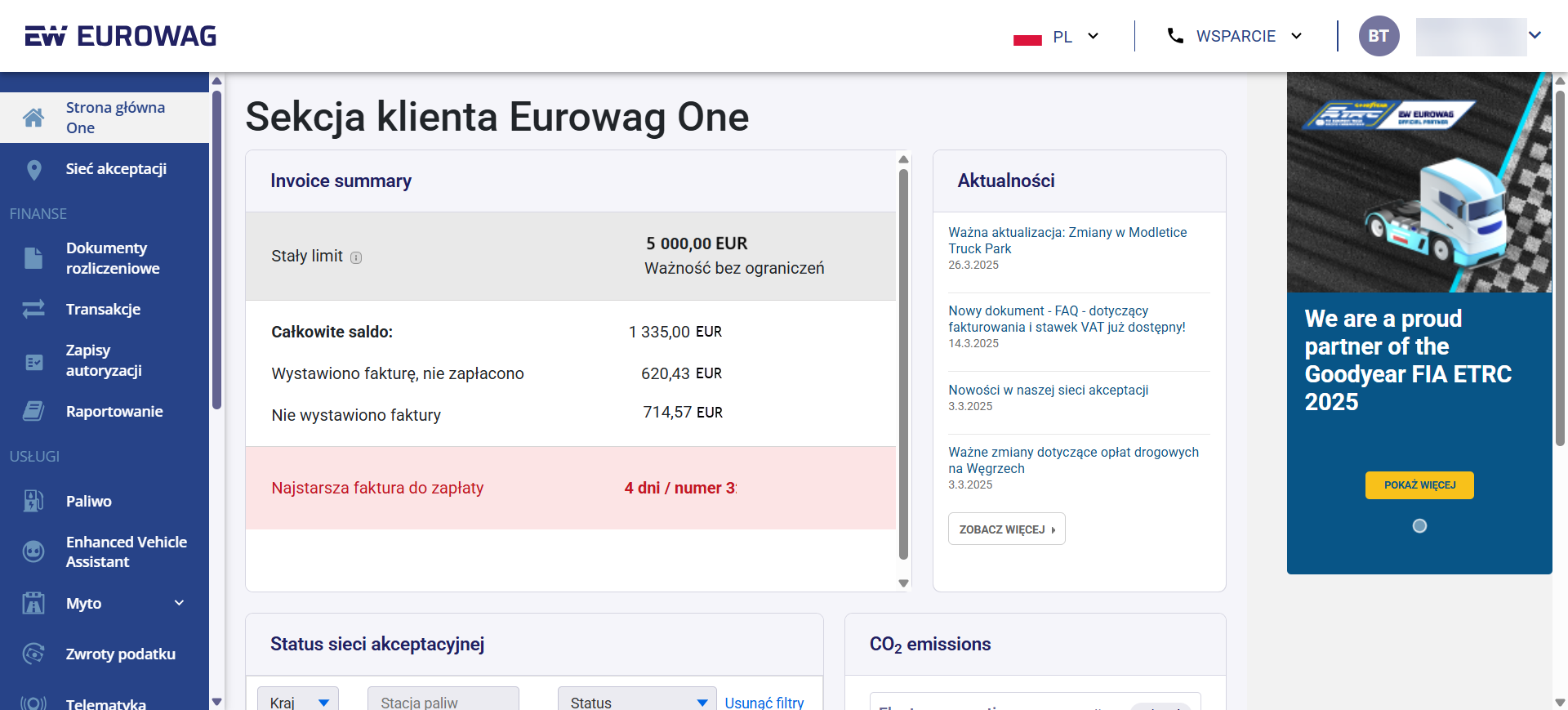Click the fuel pump icon for Paliwo
The image size is (1568, 710).
[33, 501]
